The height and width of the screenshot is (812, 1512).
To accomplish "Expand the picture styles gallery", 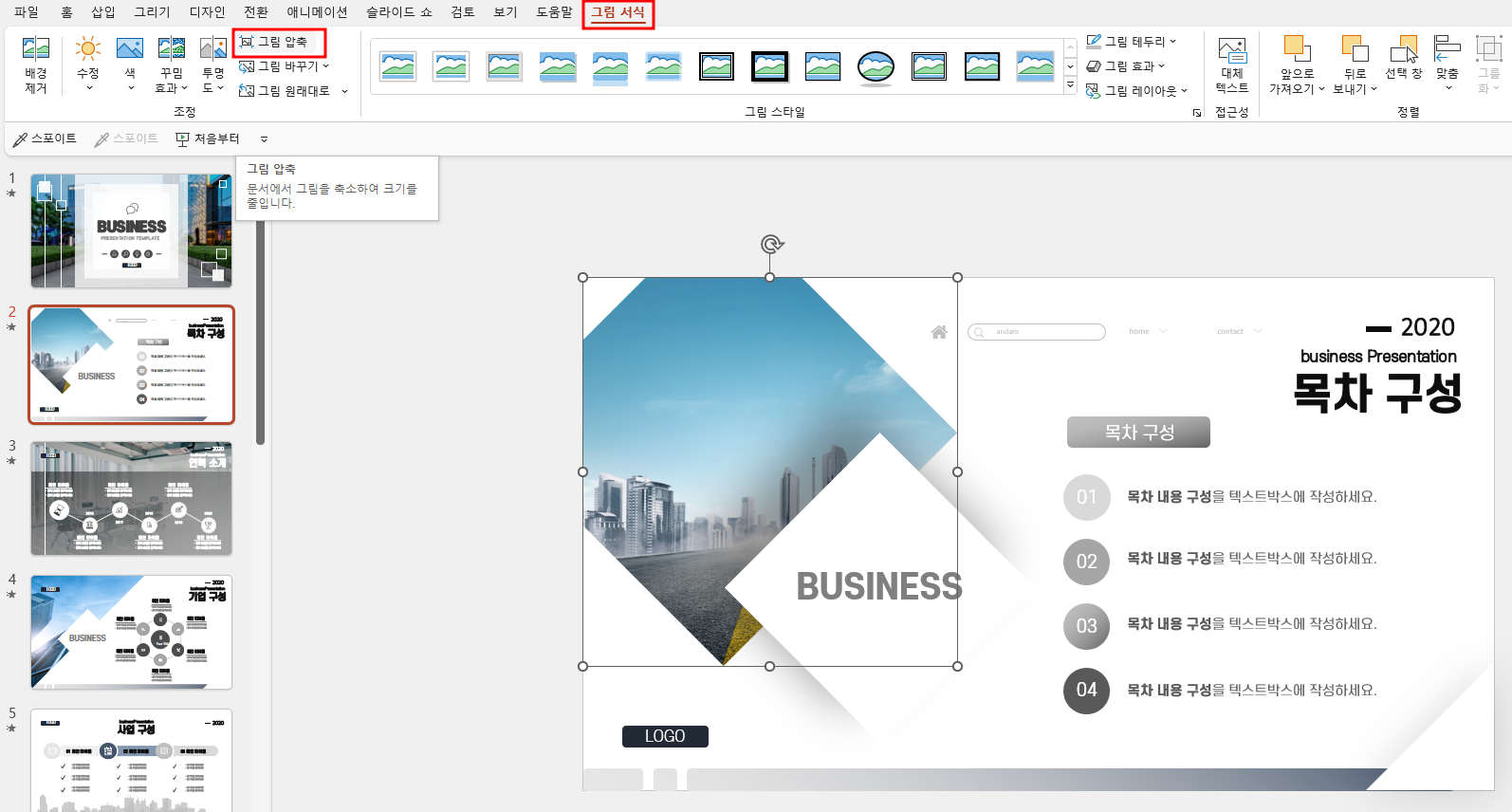I will click(x=1070, y=85).
